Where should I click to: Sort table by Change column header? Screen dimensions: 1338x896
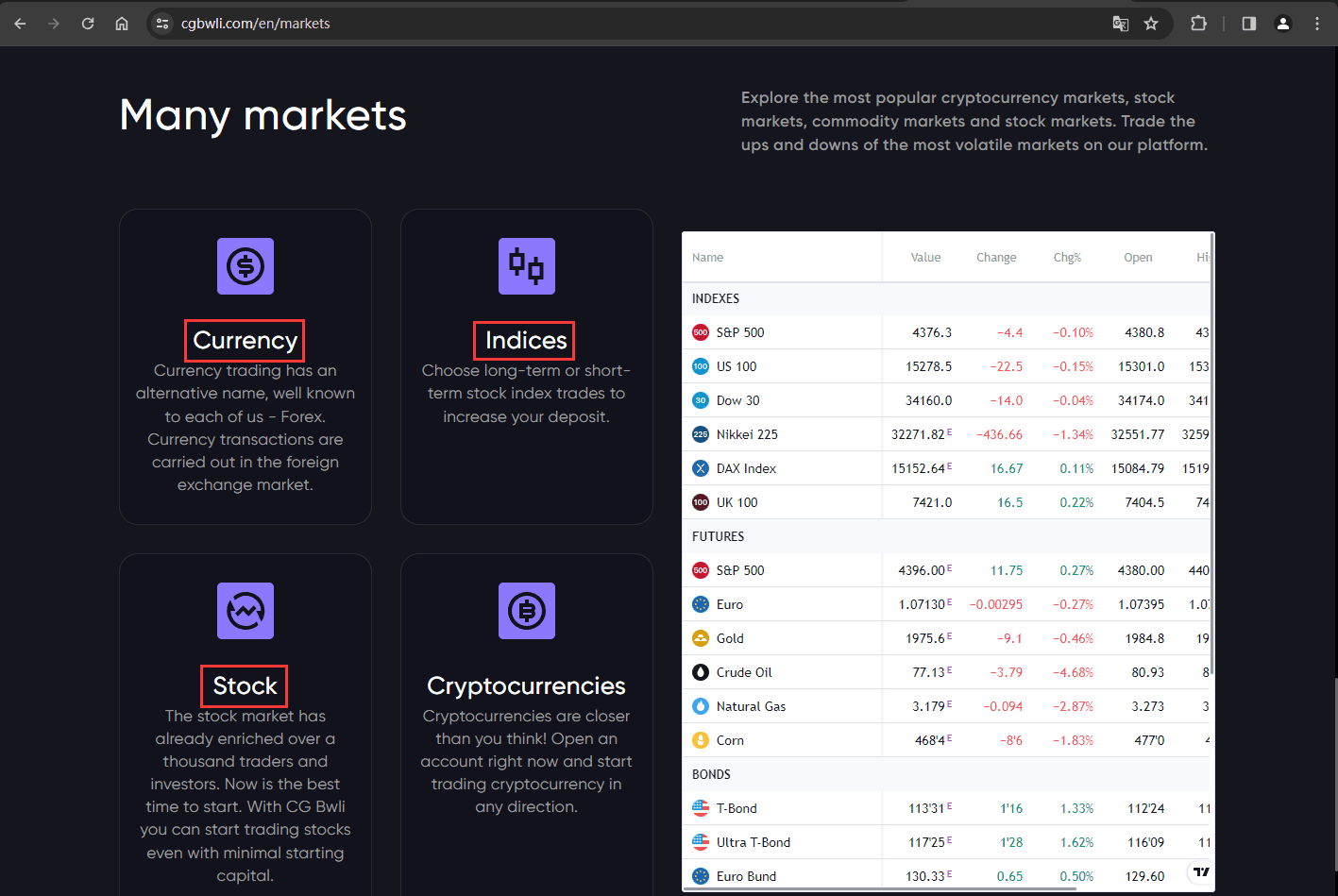pos(996,258)
